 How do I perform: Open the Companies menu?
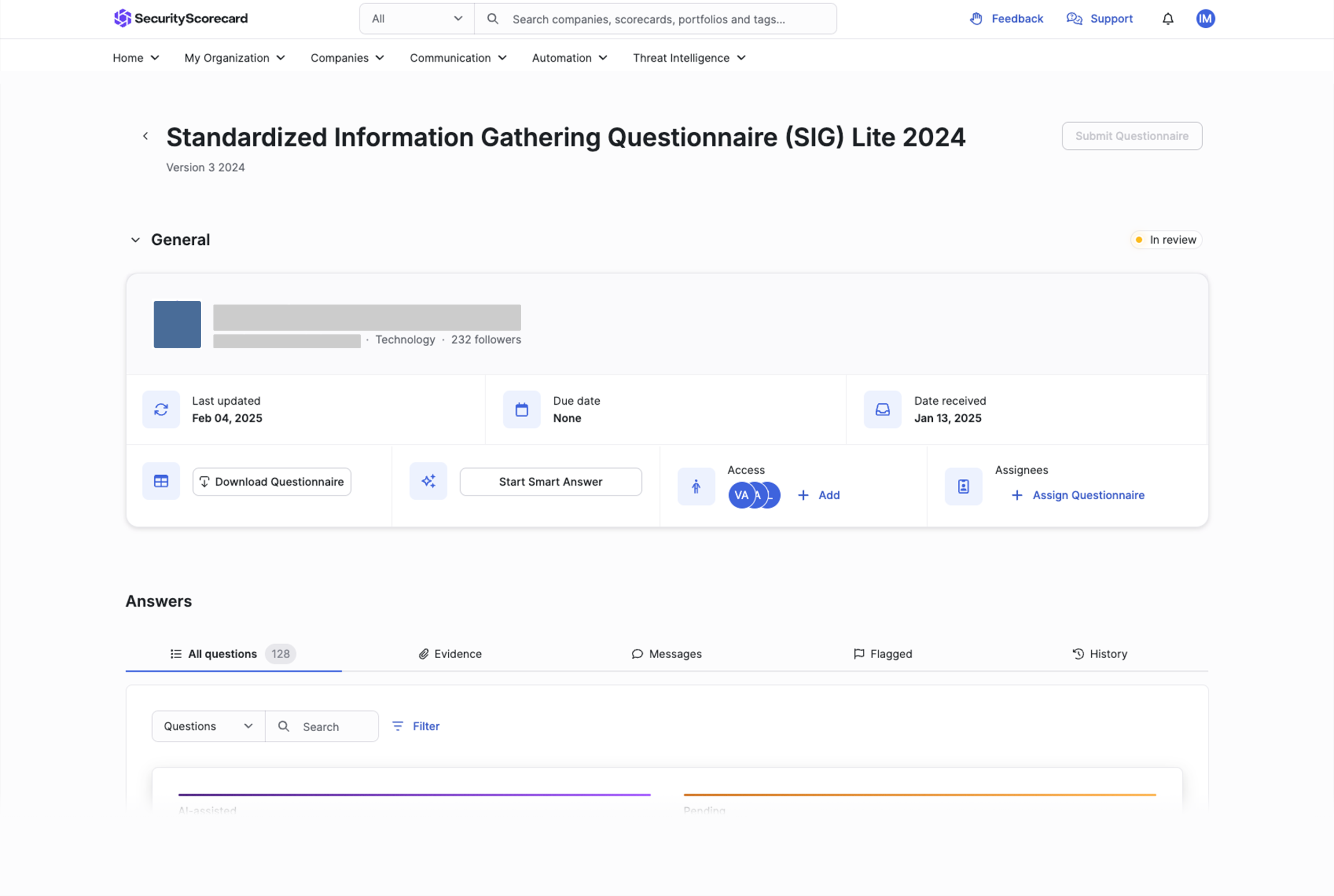tap(347, 58)
